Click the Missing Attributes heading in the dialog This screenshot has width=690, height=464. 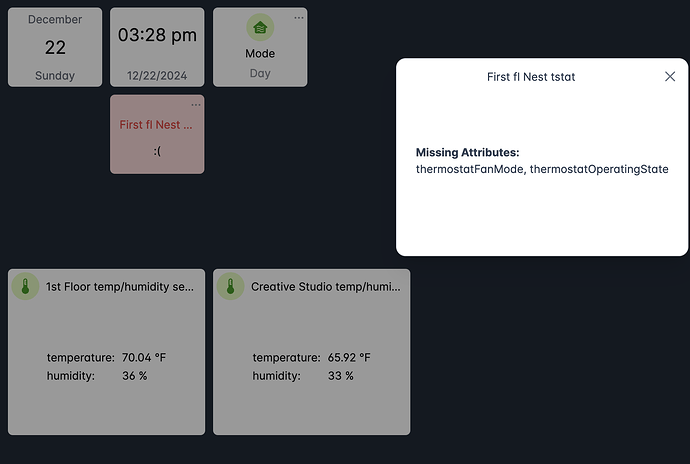(x=467, y=152)
